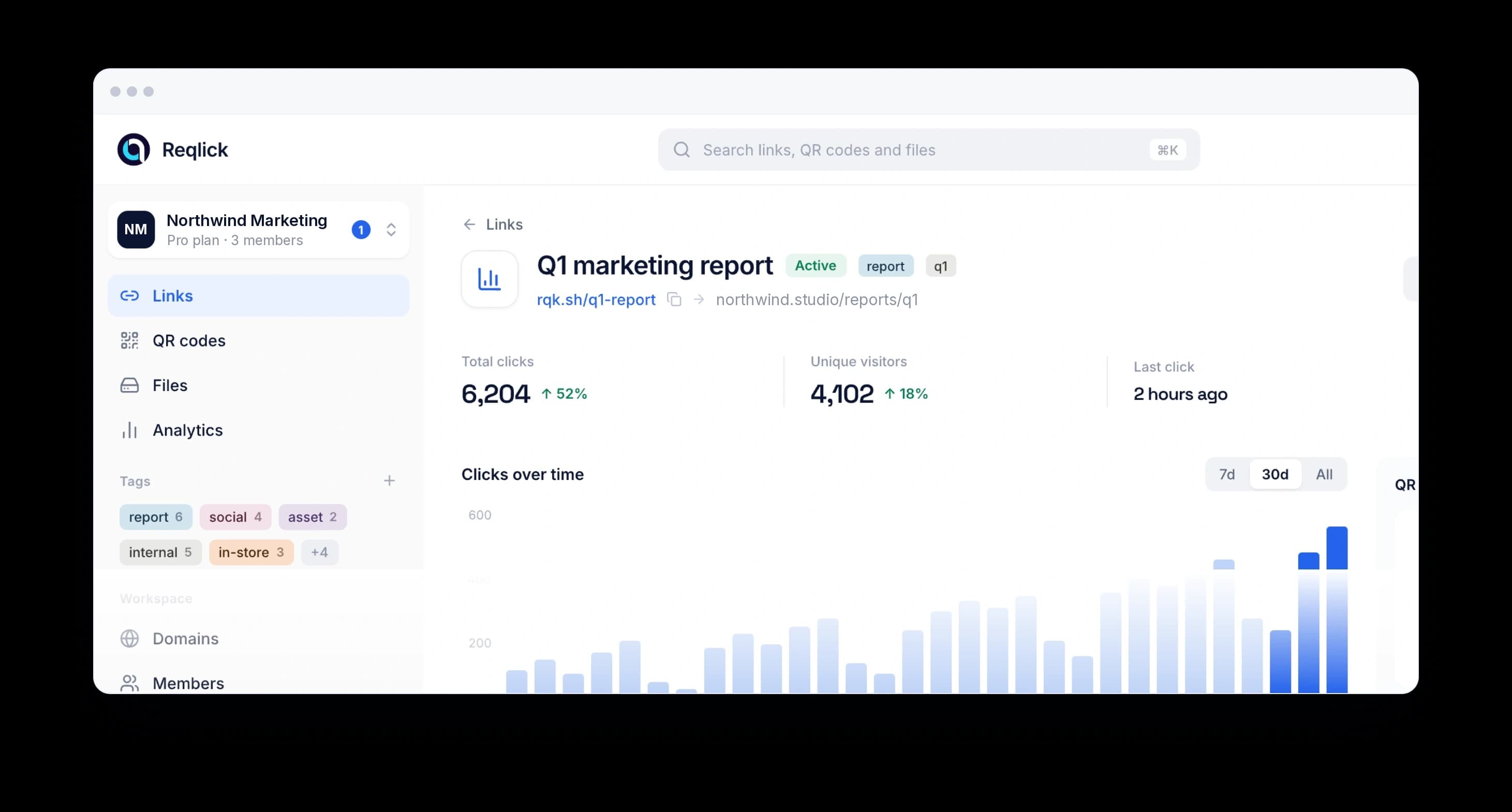The width and height of the screenshot is (1512, 812).
Task: Click the Reqlick logo icon
Action: [x=134, y=149]
